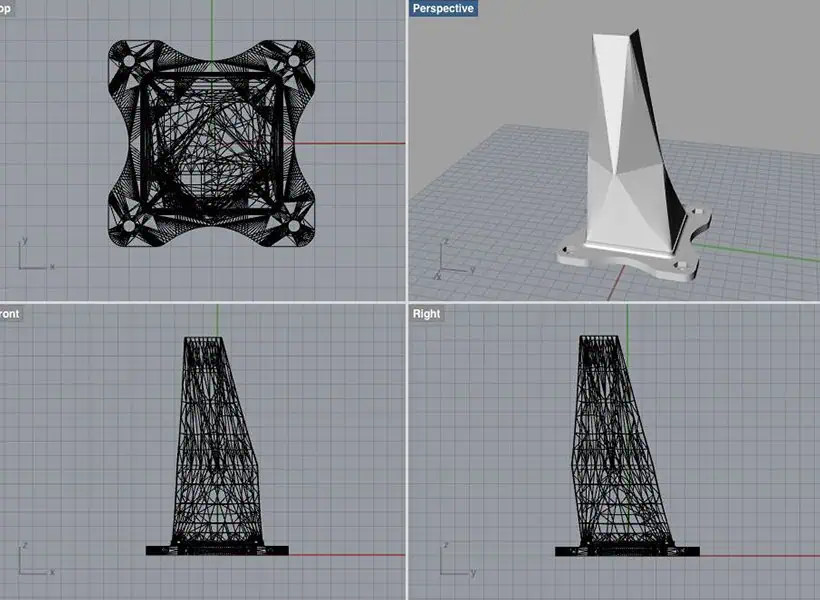
Task: Click the wireframe mesh center in Top viewport
Action: click(212, 142)
